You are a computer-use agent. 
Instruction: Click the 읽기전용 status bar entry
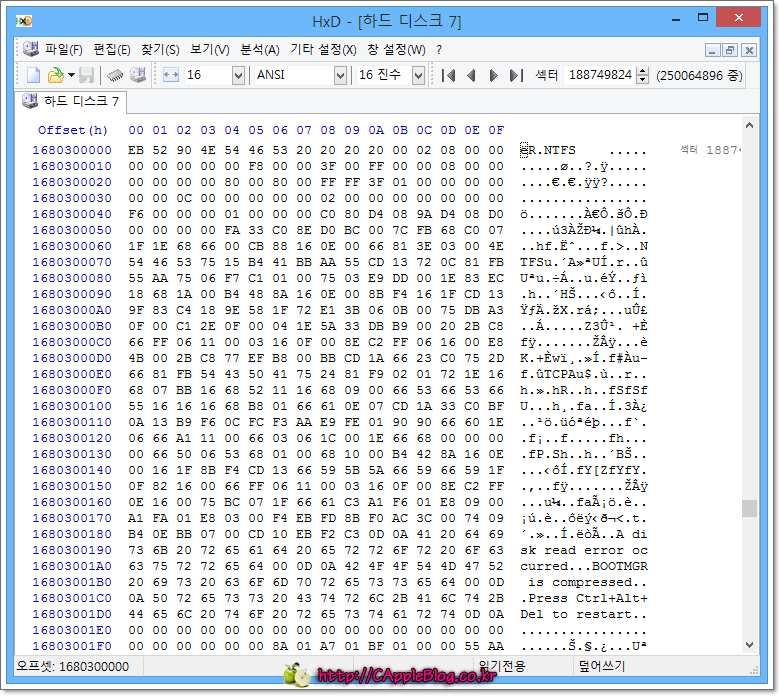[x=502, y=666]
